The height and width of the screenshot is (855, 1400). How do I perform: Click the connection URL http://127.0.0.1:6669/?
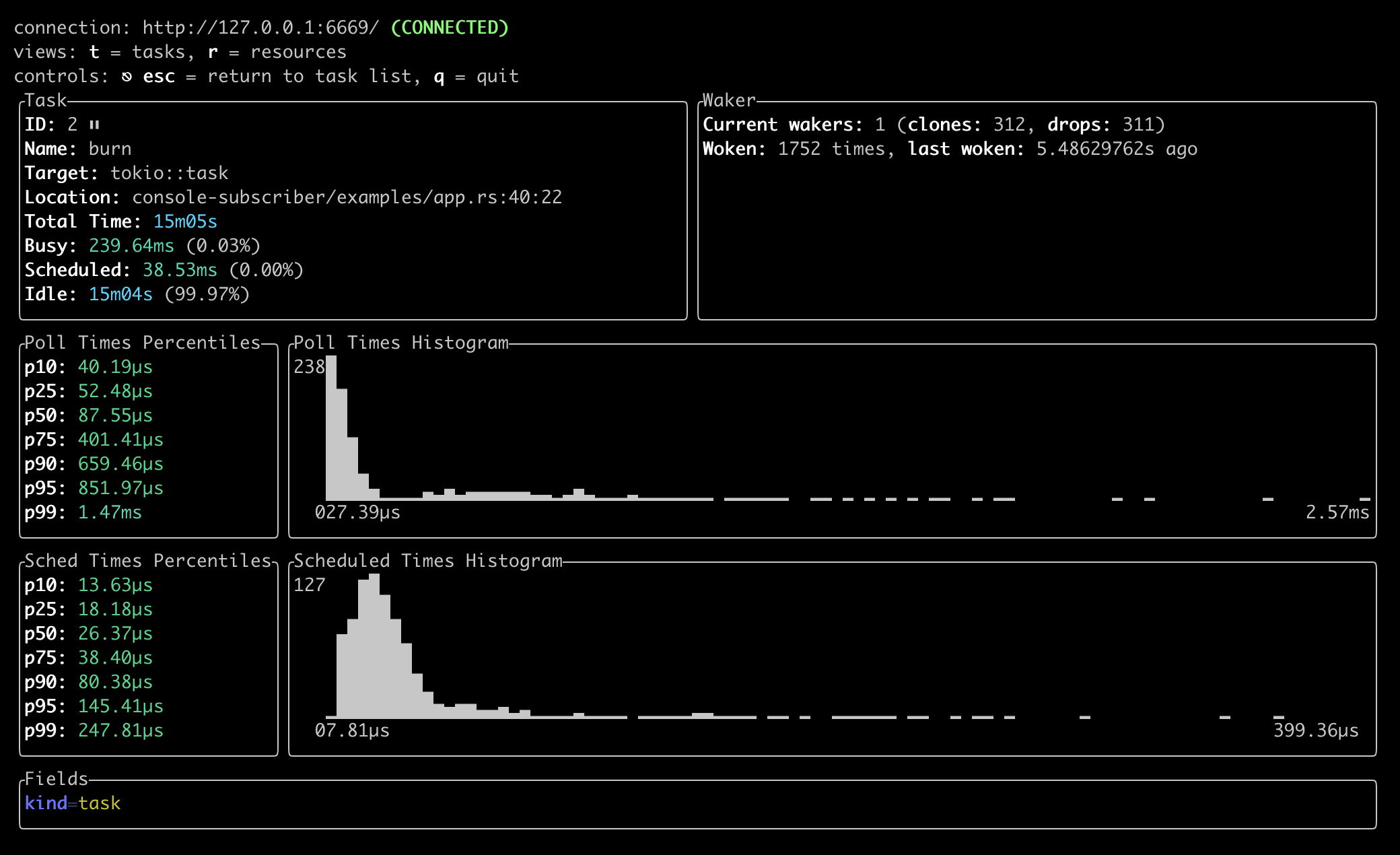tap(260, 28)
